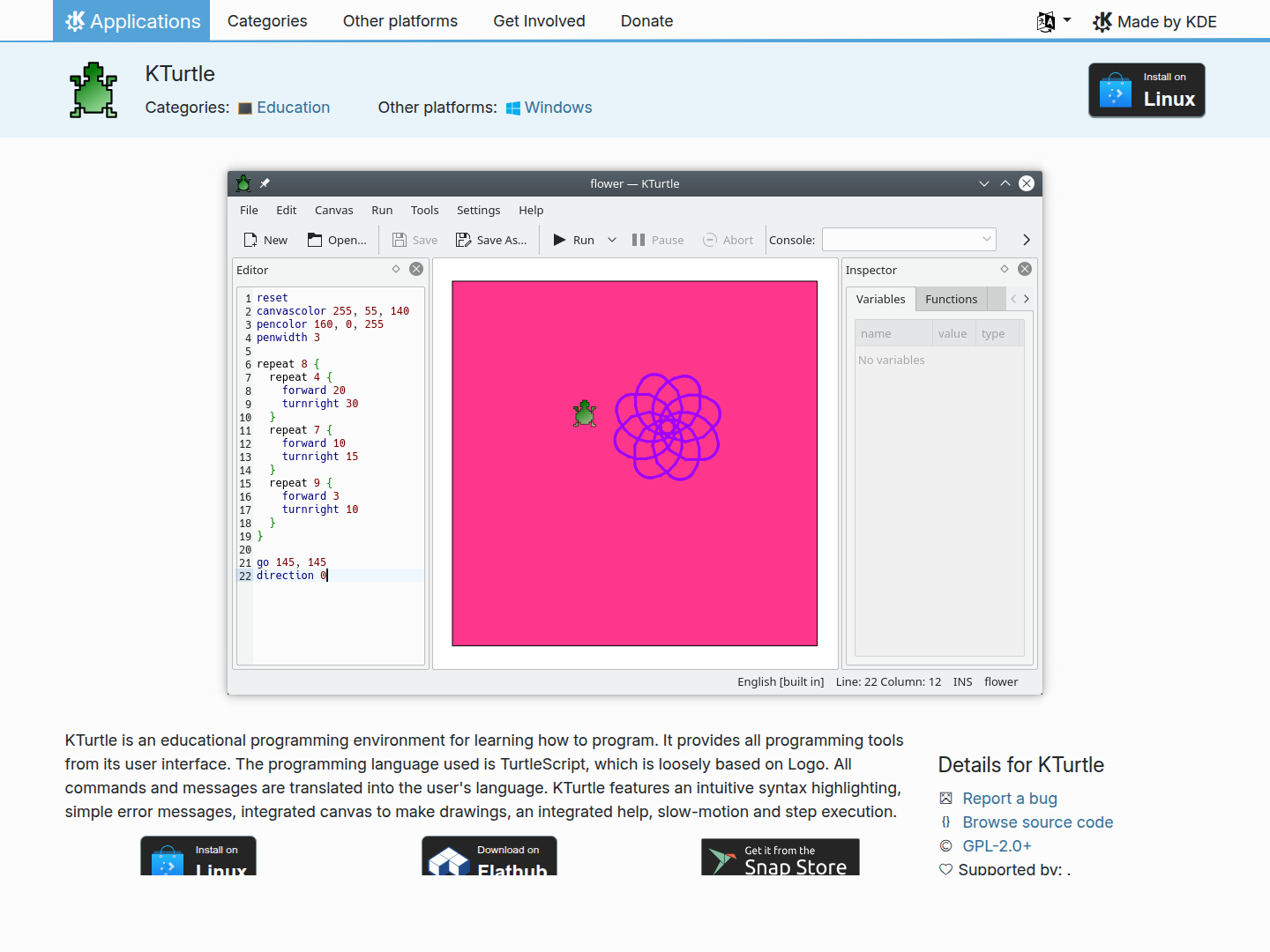Switch to the Variables tab

point(881,299)
